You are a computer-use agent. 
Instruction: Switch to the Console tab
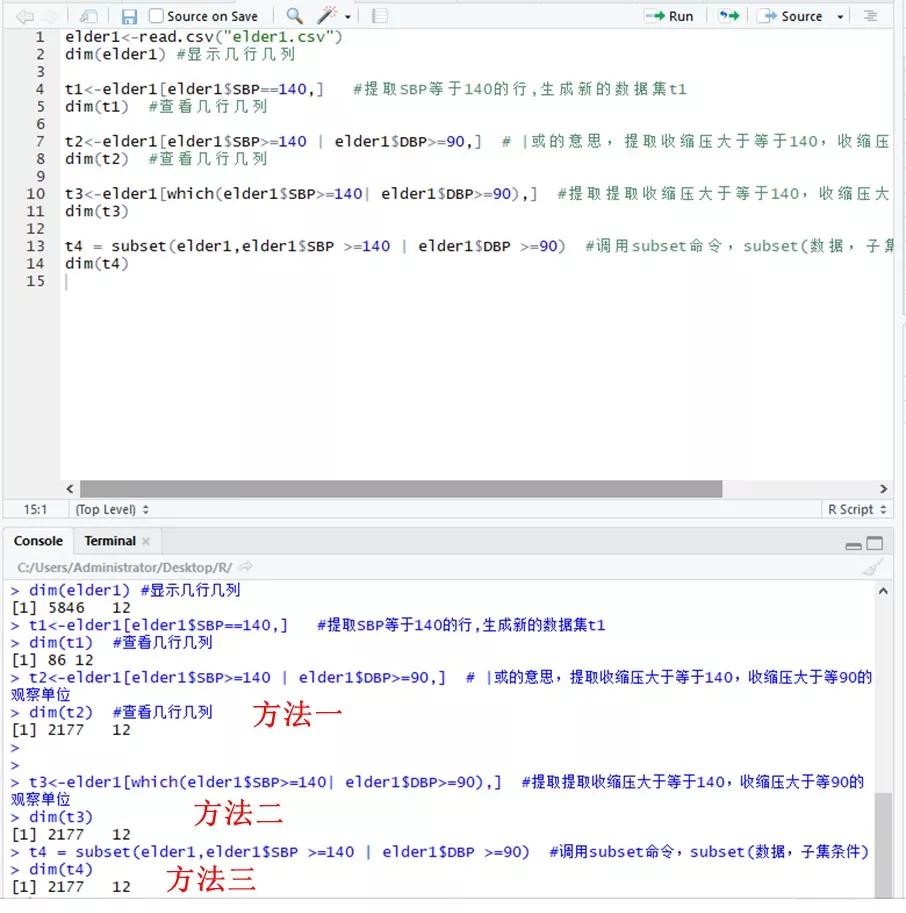38,541
